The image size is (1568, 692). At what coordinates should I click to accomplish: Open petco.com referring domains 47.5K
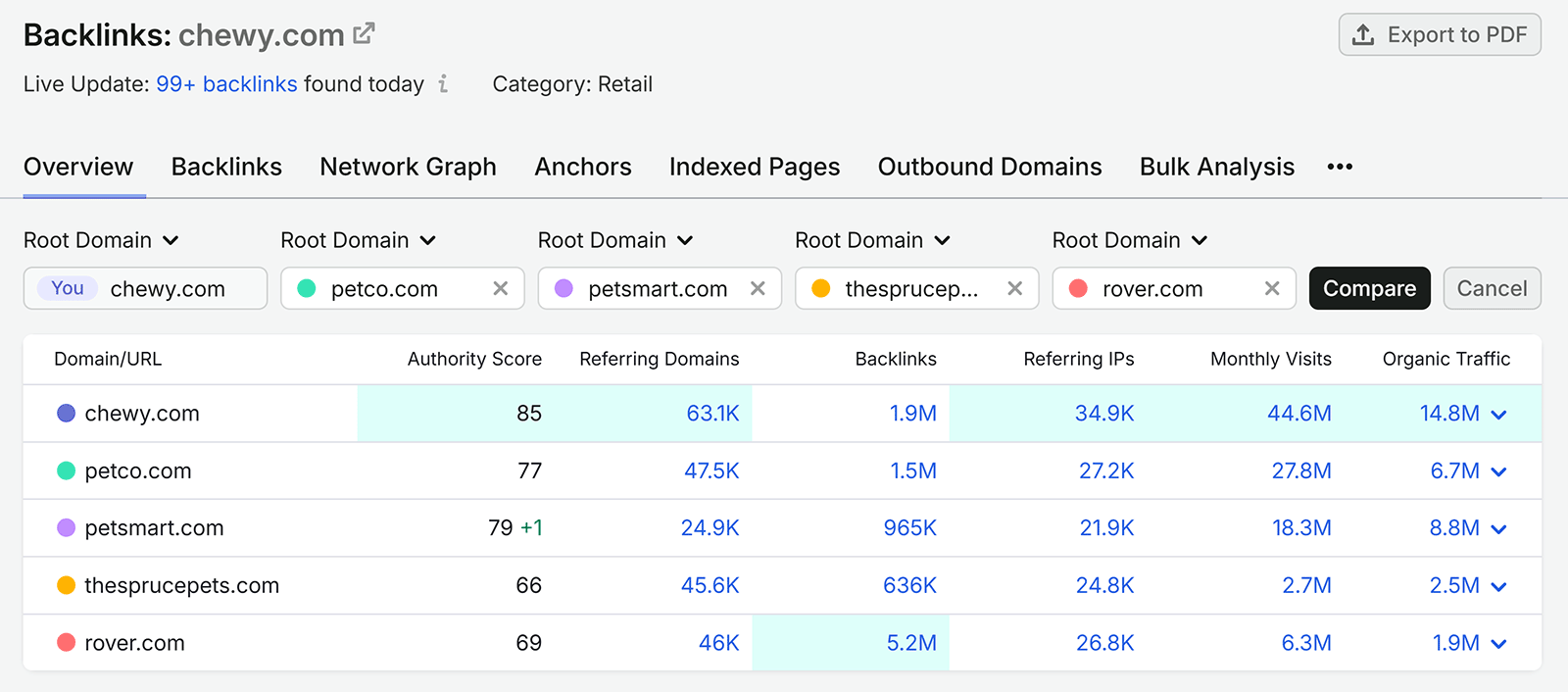click(x=711, y=470)
